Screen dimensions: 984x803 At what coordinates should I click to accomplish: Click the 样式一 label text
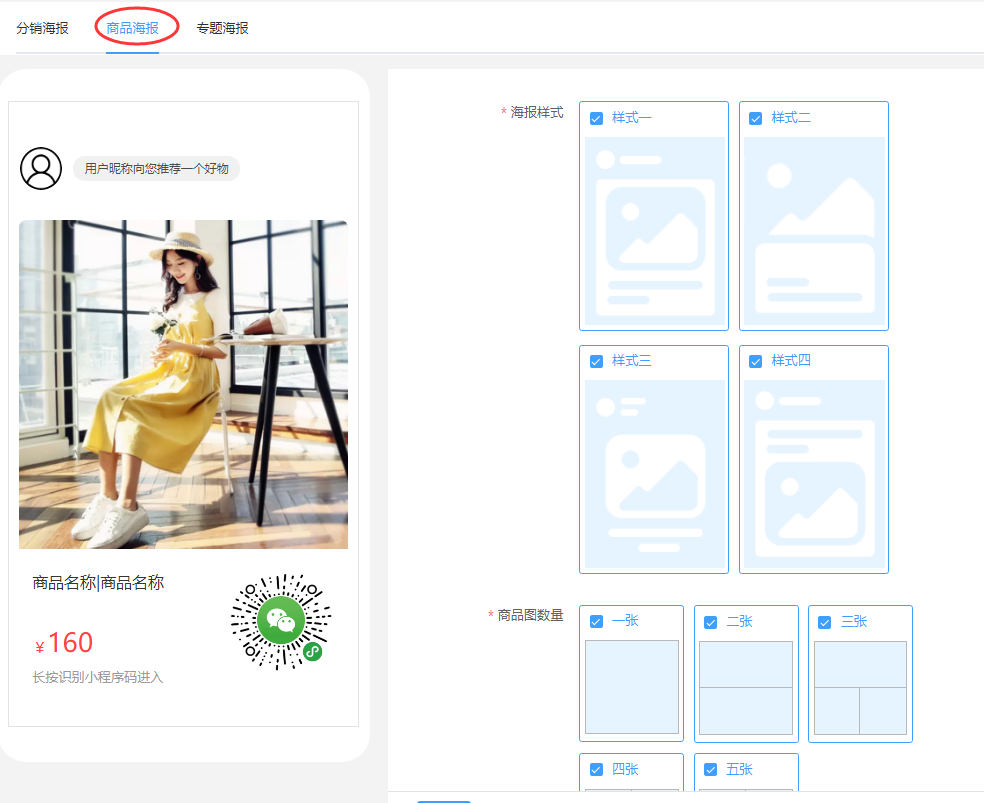tap(632, 118)
